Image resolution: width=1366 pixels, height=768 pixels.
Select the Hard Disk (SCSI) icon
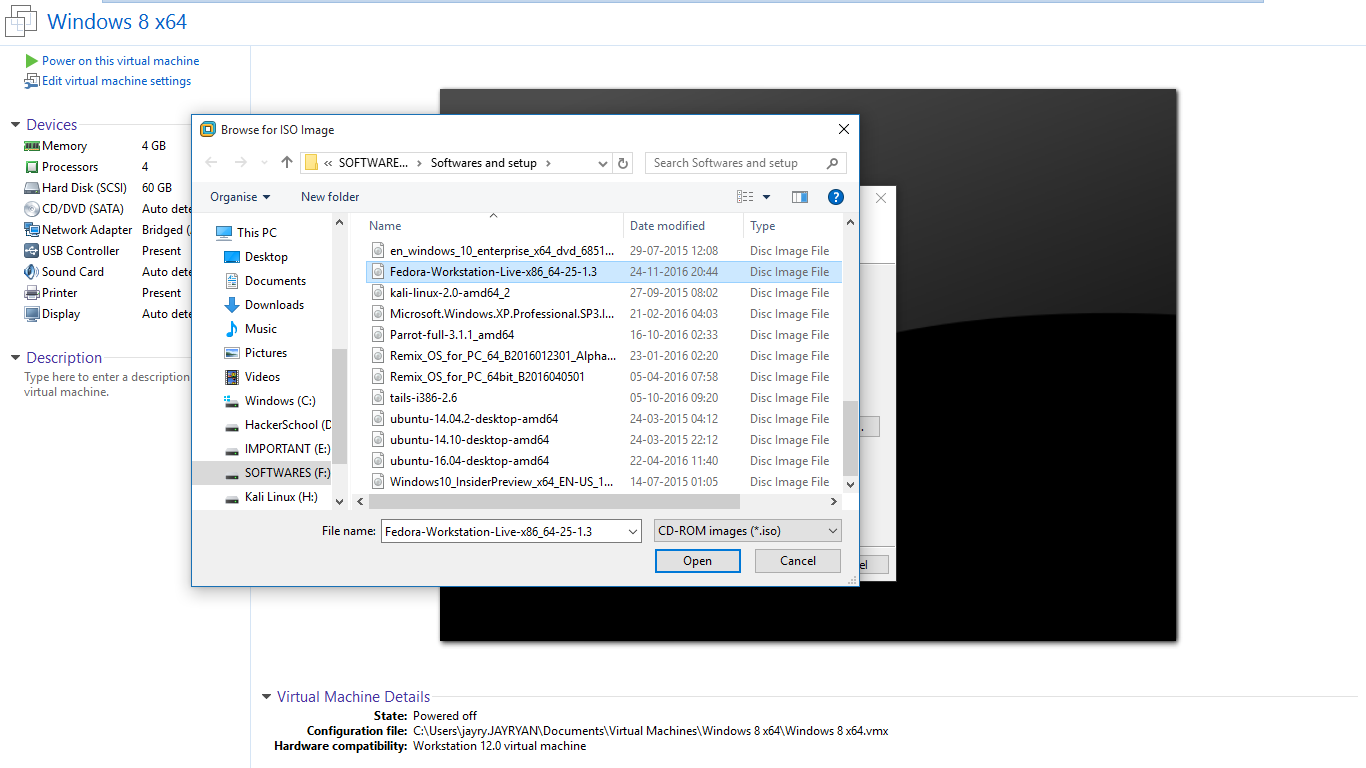32,188
